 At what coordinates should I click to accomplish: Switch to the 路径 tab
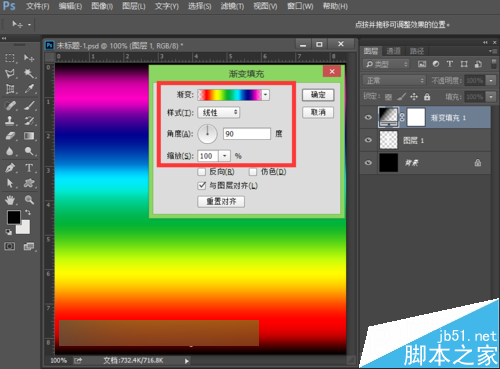point(417,51)
